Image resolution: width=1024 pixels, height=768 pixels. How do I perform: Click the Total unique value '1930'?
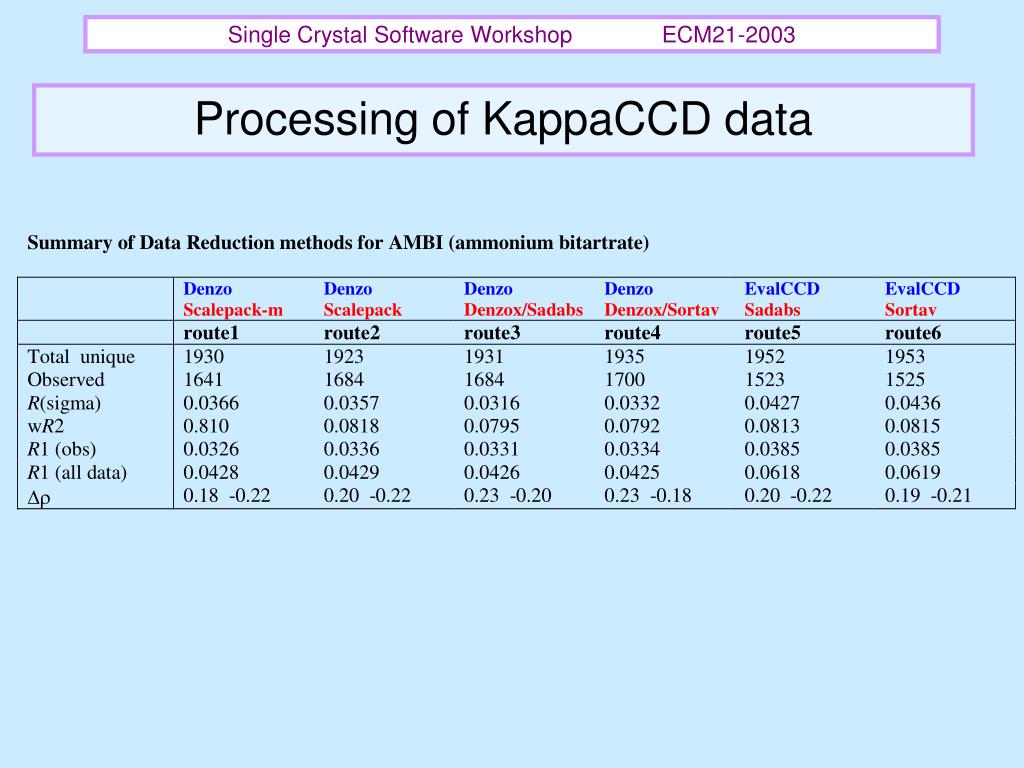coord(204,357)
